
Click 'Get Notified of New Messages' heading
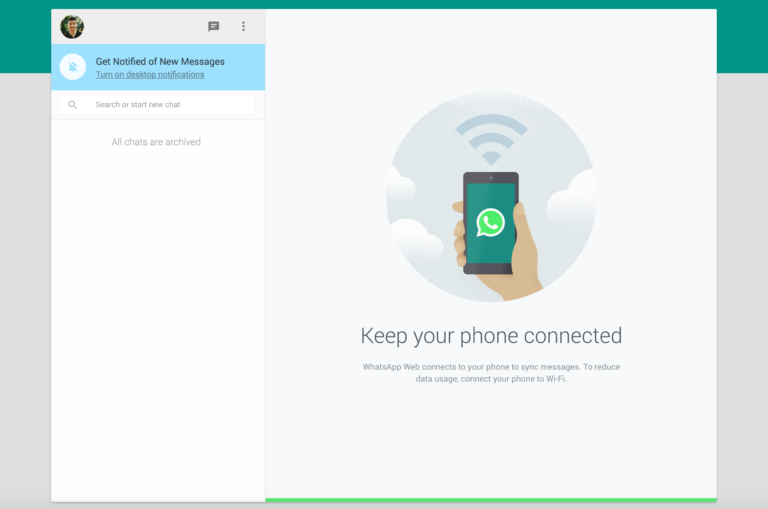click(160, 62)
